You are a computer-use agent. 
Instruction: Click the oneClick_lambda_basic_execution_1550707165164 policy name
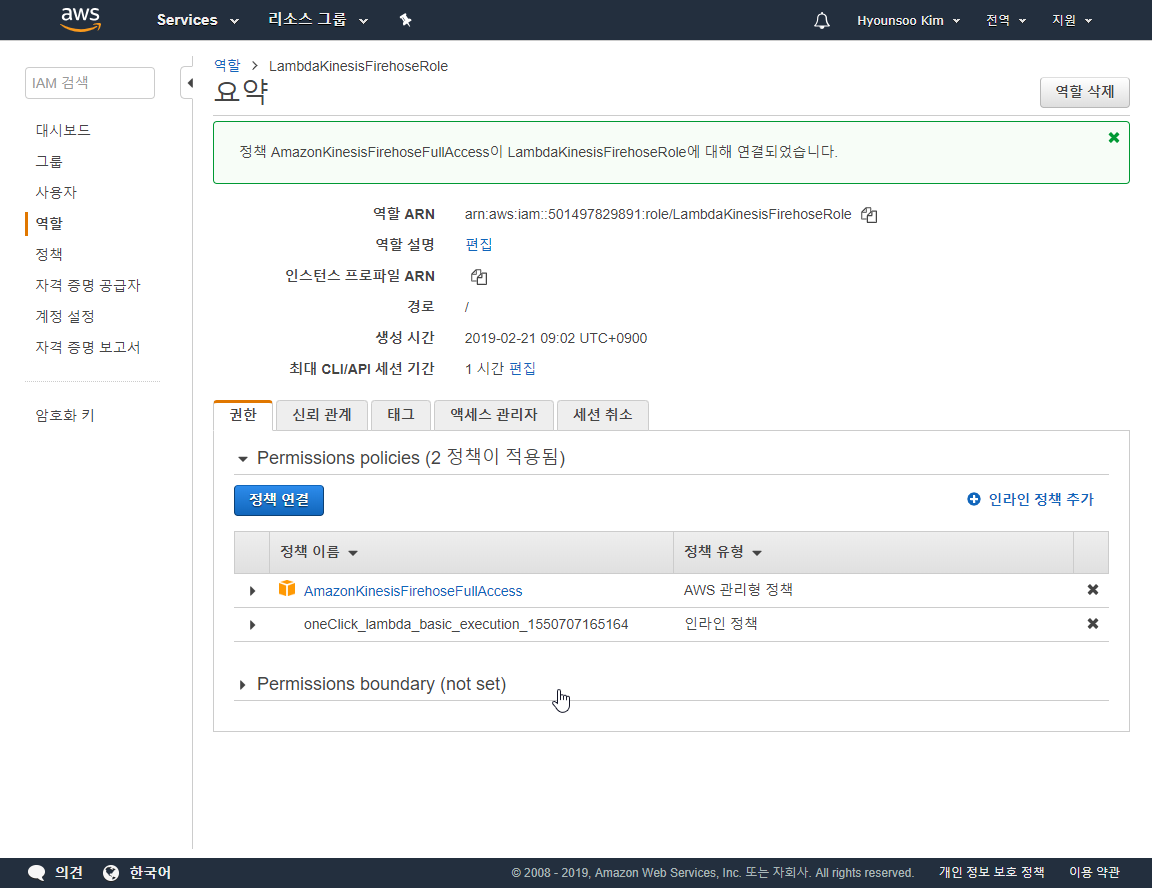click(x=466, y=624)
